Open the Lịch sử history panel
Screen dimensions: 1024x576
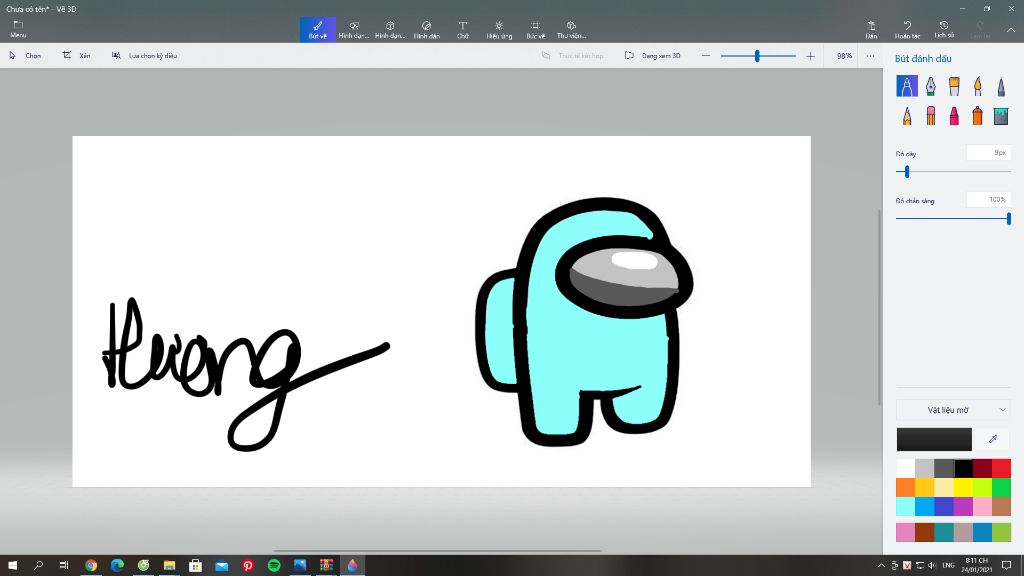[944, 30]
